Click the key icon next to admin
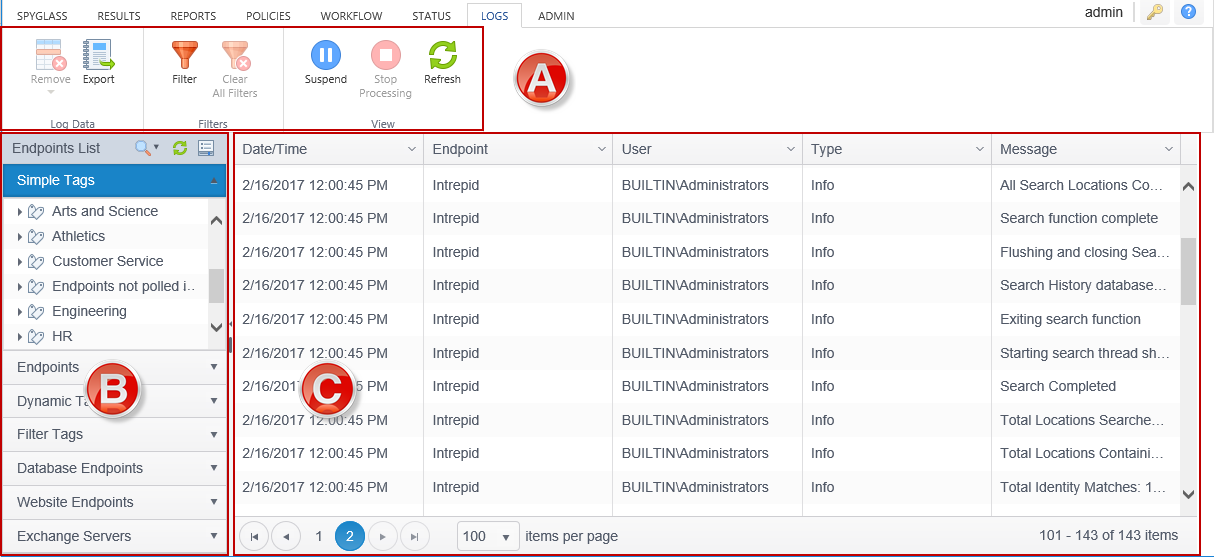Viewport: 1214px width, 557px height. point(1154,13)
